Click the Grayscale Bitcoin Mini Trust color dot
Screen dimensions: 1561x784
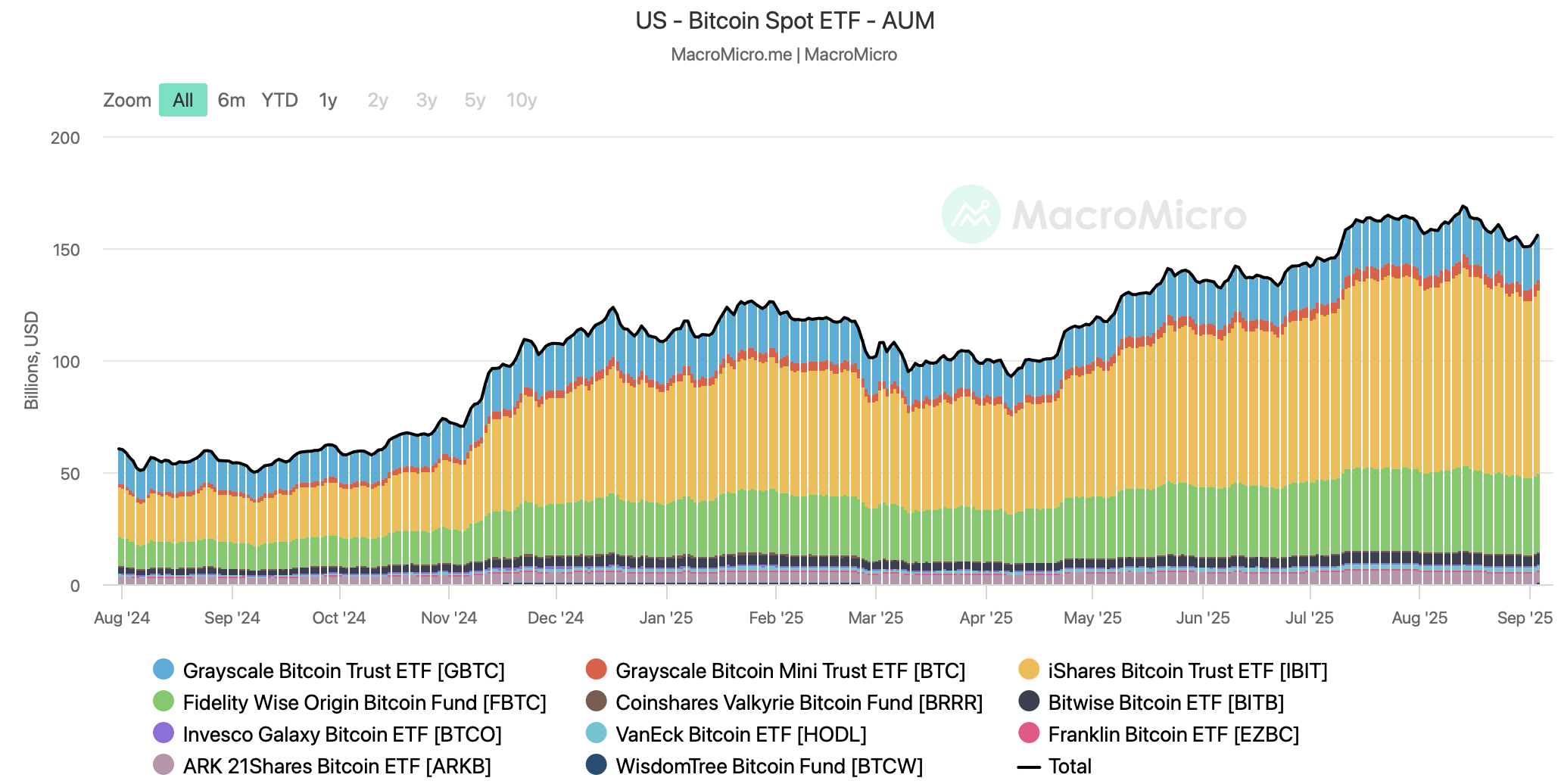click(x=597, y=670)
